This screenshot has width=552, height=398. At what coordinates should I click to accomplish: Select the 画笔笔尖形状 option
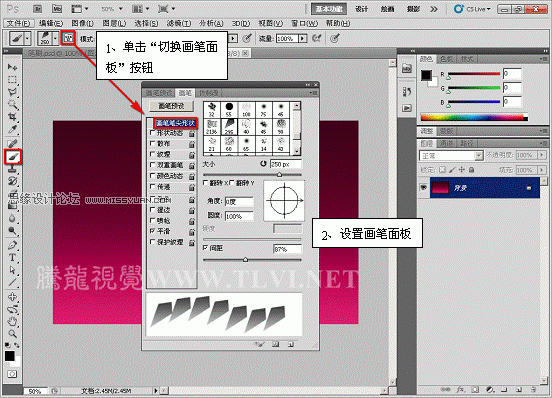[175, 123]
